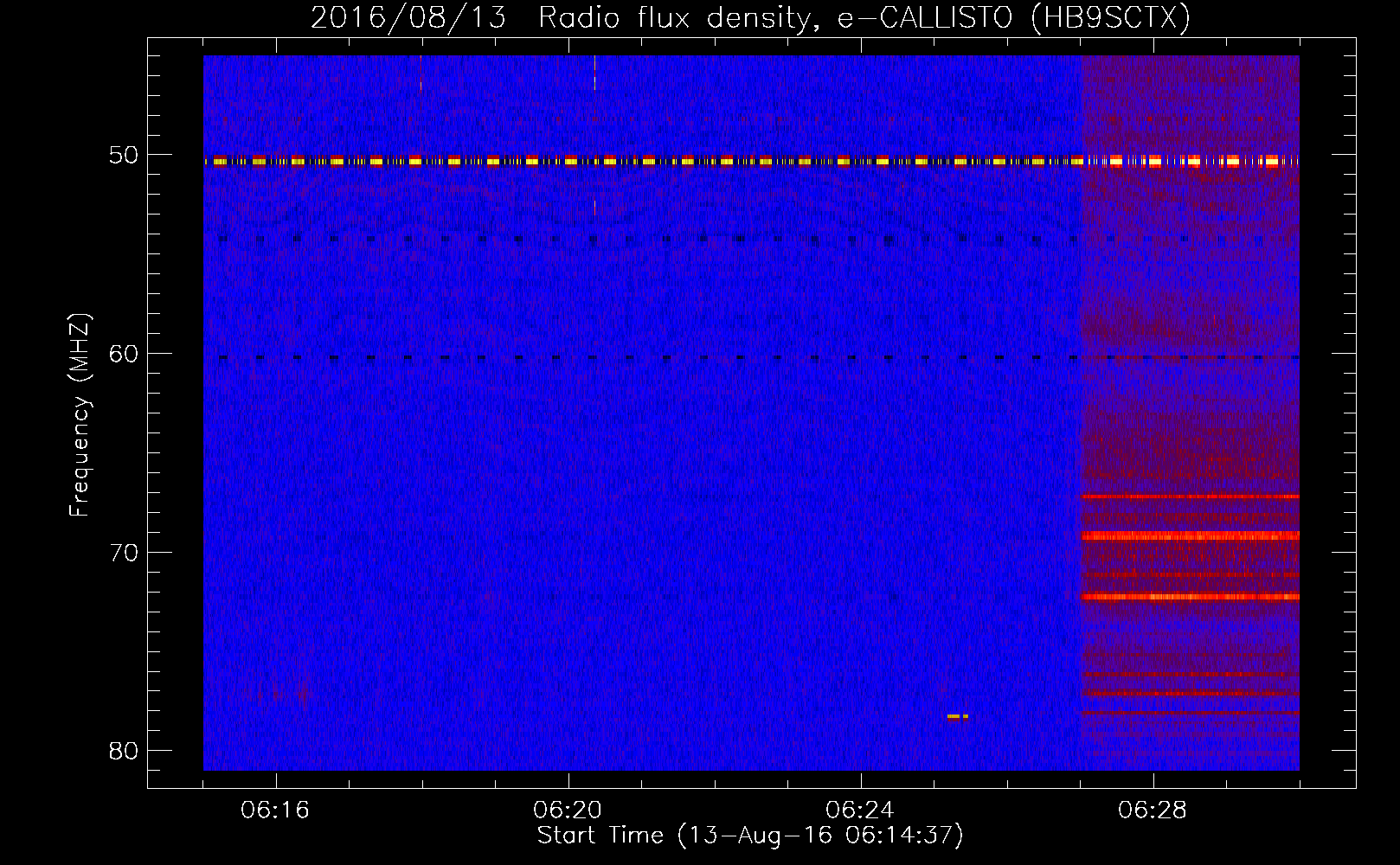Click the 'Start Time (13-Aug-16 06:14:37)' label
This screenshot has height=865, width=1400.
750,836
